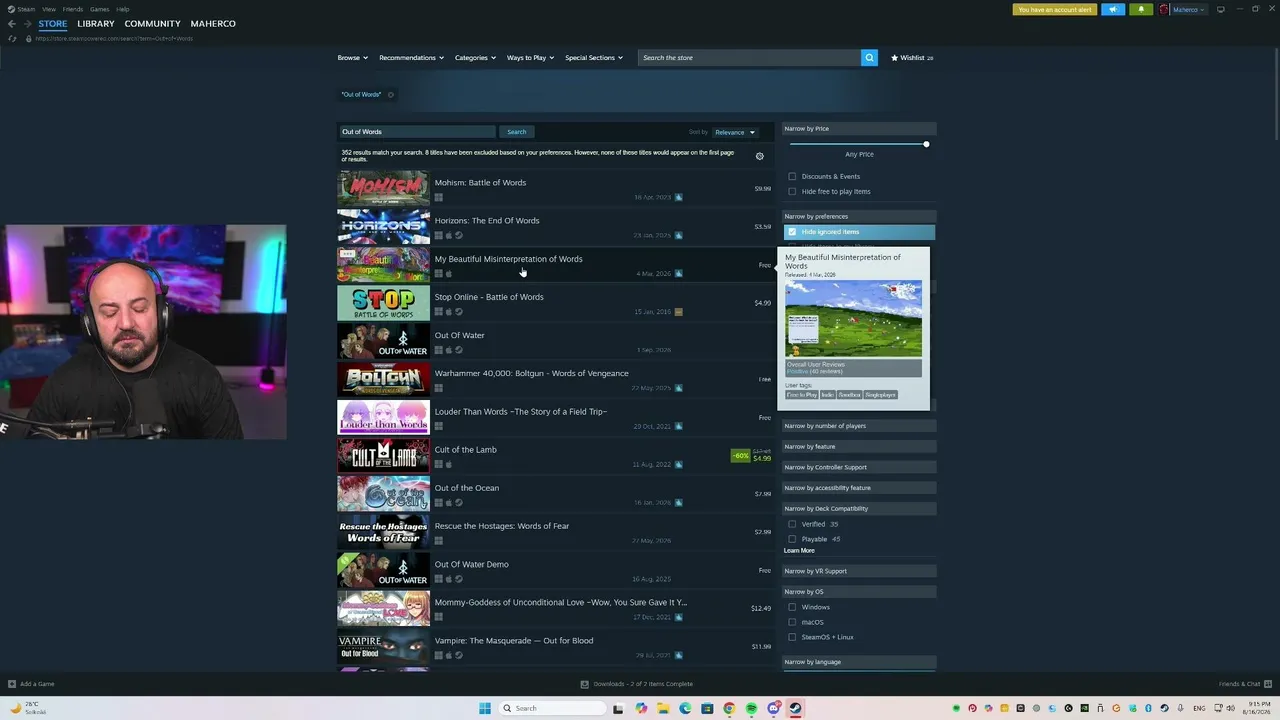
Task: Filter by macOS checkbox
Action: (x=792, y=622)
